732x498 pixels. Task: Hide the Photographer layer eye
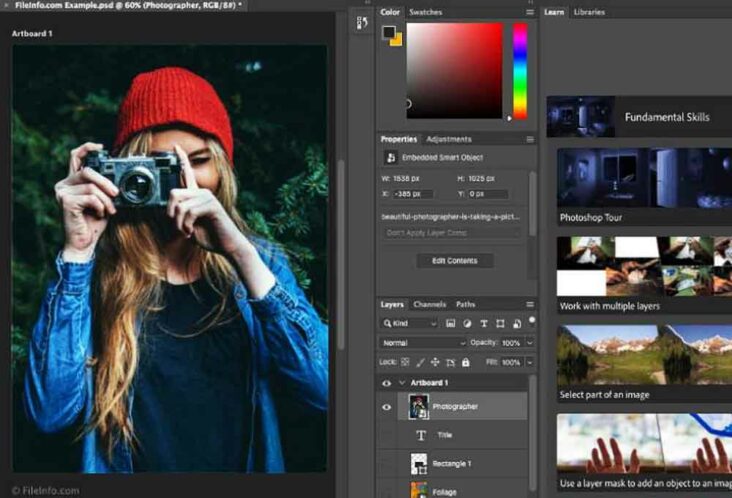coord(387,407)
